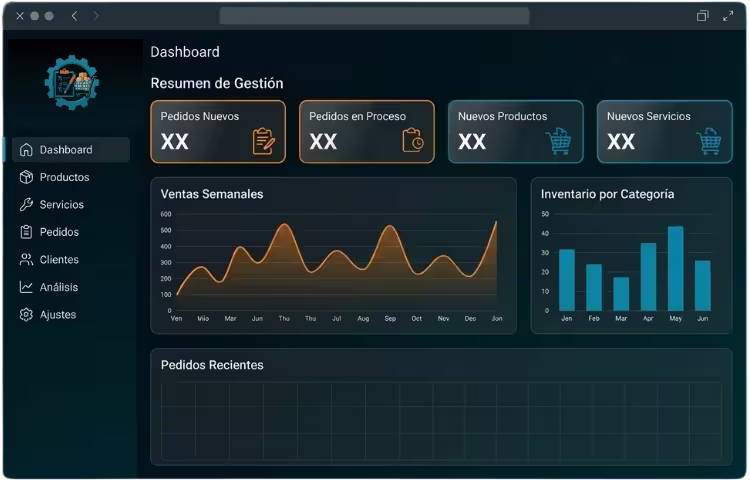This screenshot has width=750, height=480.
Task: Click the cart icon in Nuevos Servicios
Action: click(x=708, y=142)
